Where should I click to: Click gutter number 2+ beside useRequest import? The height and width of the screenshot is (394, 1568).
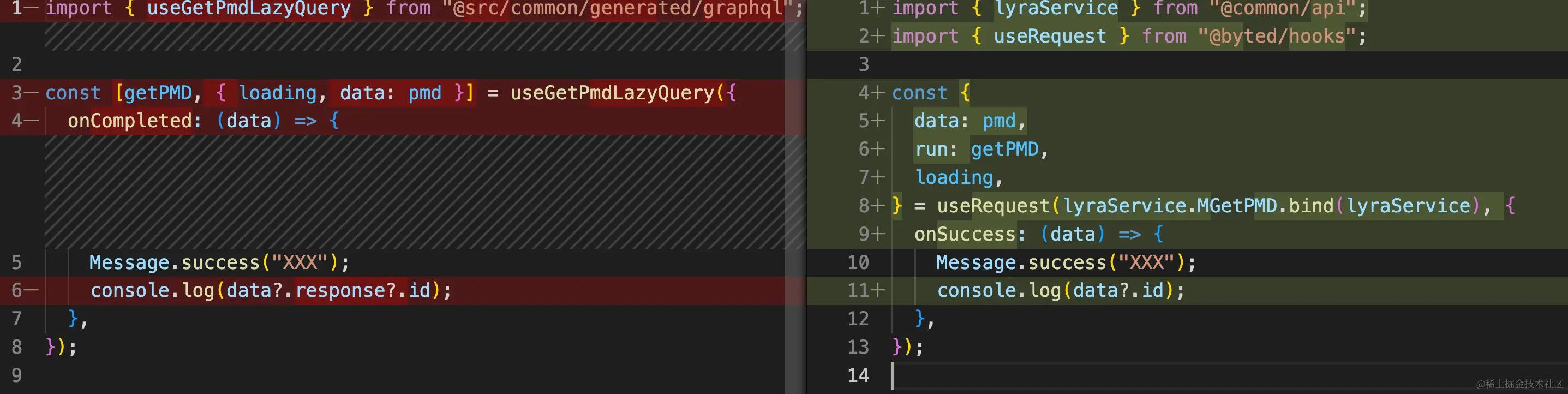tap(871, 36)
